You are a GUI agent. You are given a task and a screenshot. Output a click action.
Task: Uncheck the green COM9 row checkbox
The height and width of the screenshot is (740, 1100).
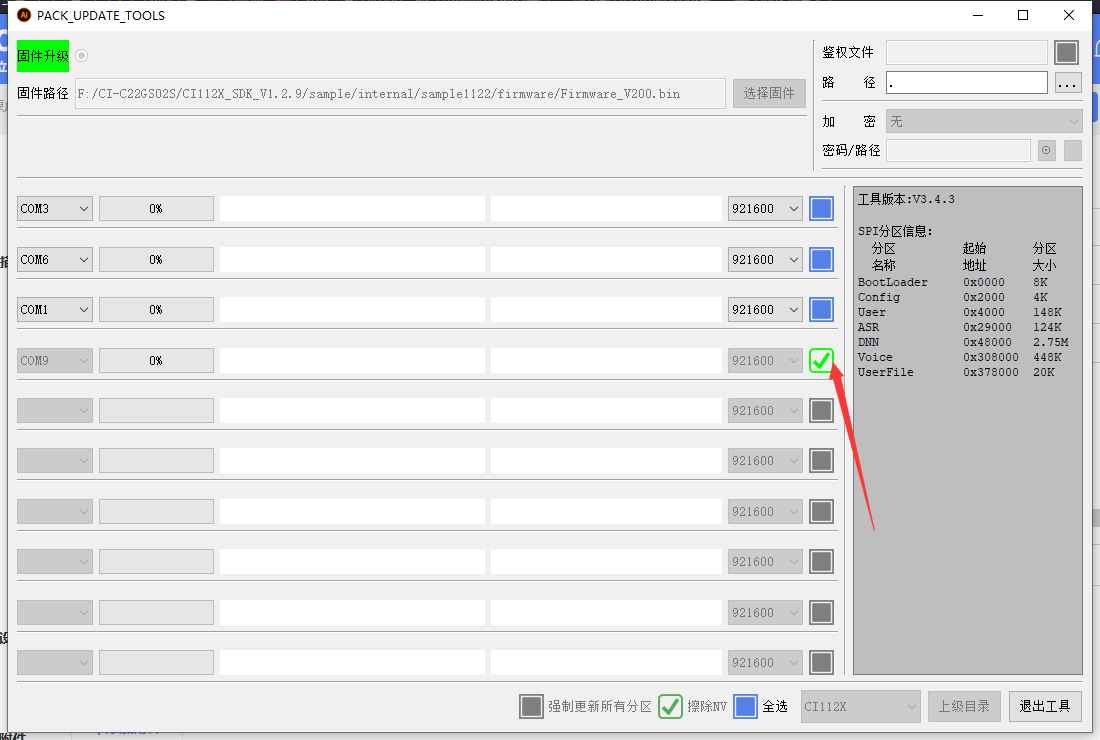pyautogui.click(x=821, y=361)
